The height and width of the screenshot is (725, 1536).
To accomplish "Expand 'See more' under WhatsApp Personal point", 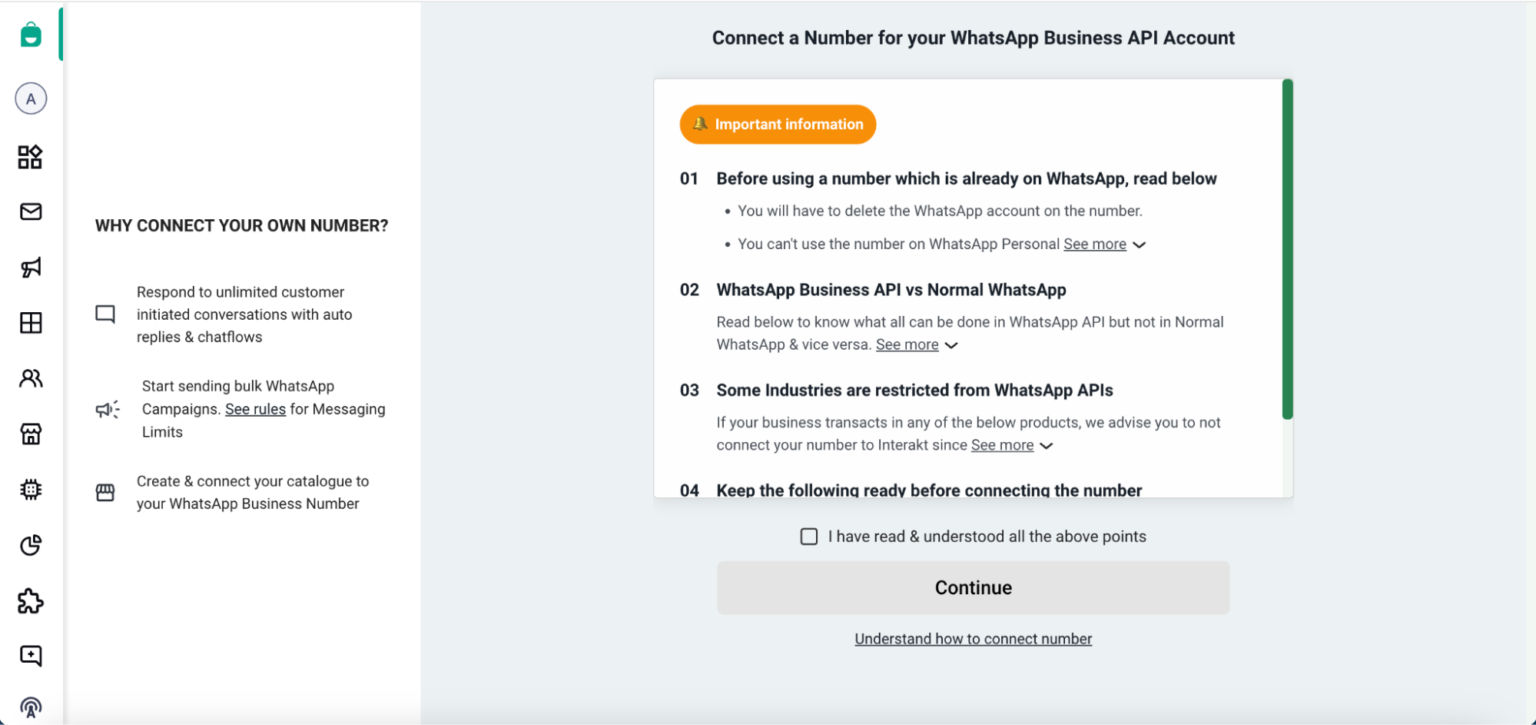I will [x=1096, y=243].
